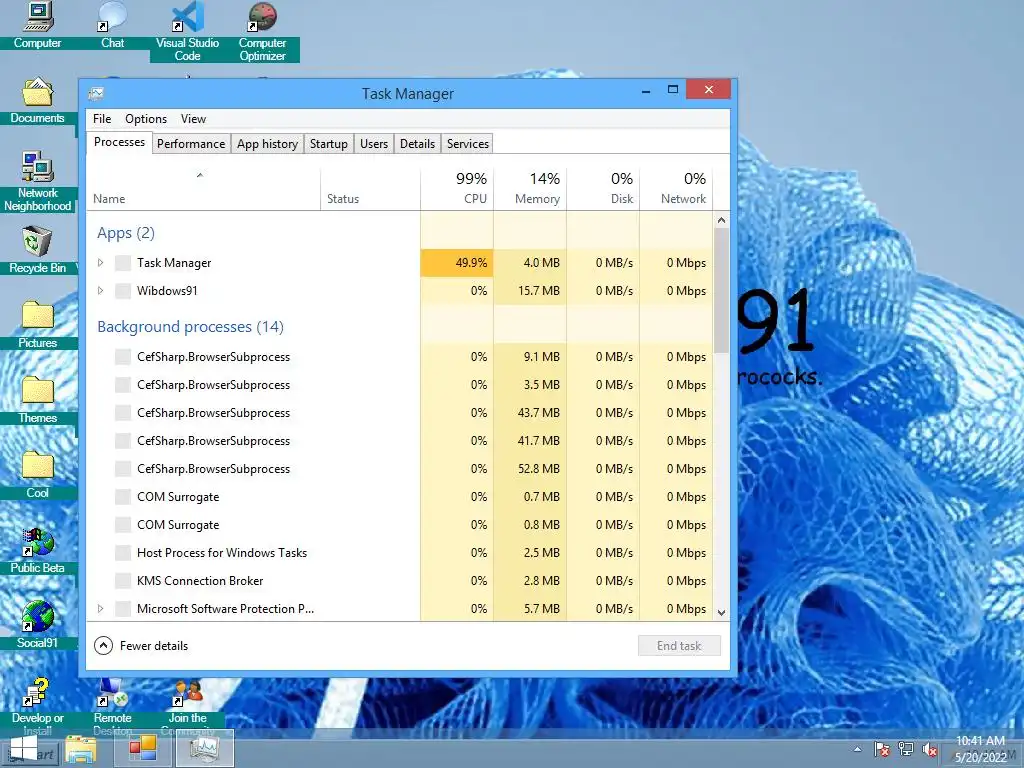Open the Documents folder icon
The width and height of the screenshot is (1024, 768).
click(37, 100)
